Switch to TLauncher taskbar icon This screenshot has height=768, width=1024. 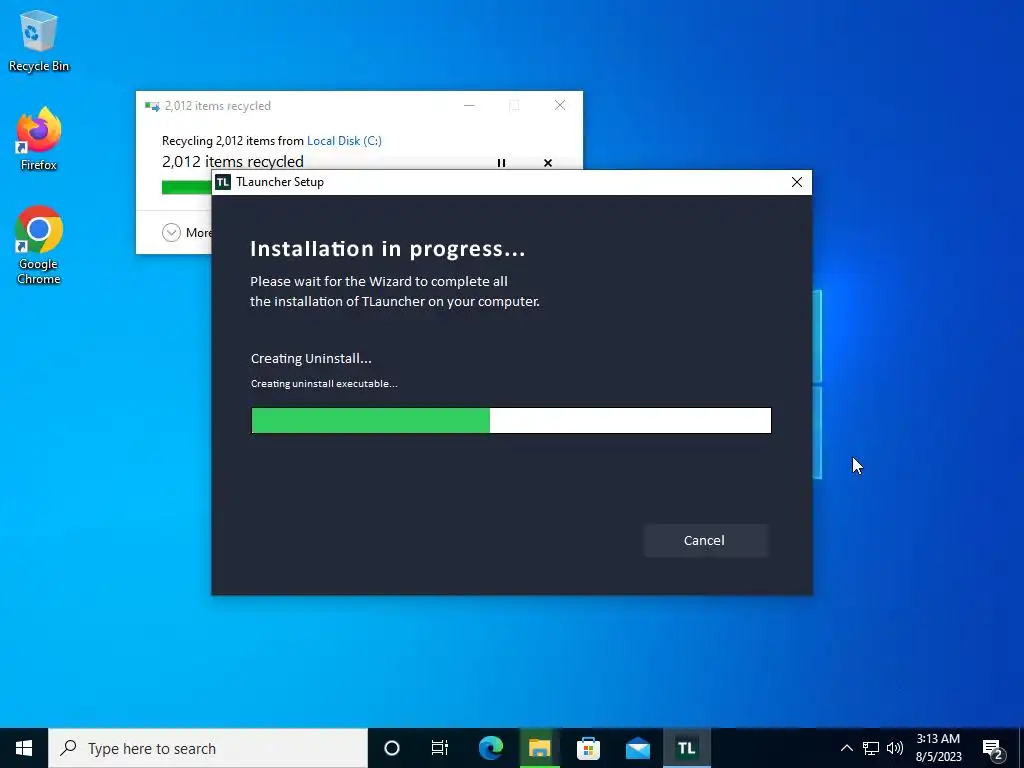686,748
